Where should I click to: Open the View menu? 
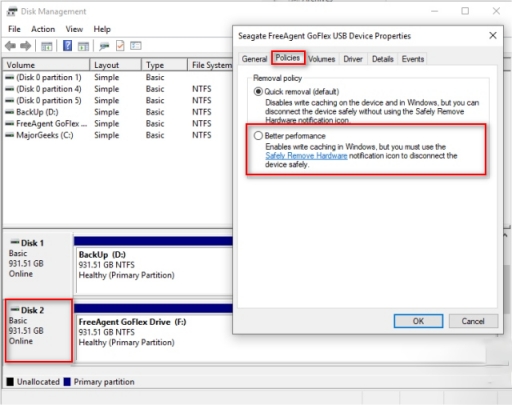click(74, 29)
